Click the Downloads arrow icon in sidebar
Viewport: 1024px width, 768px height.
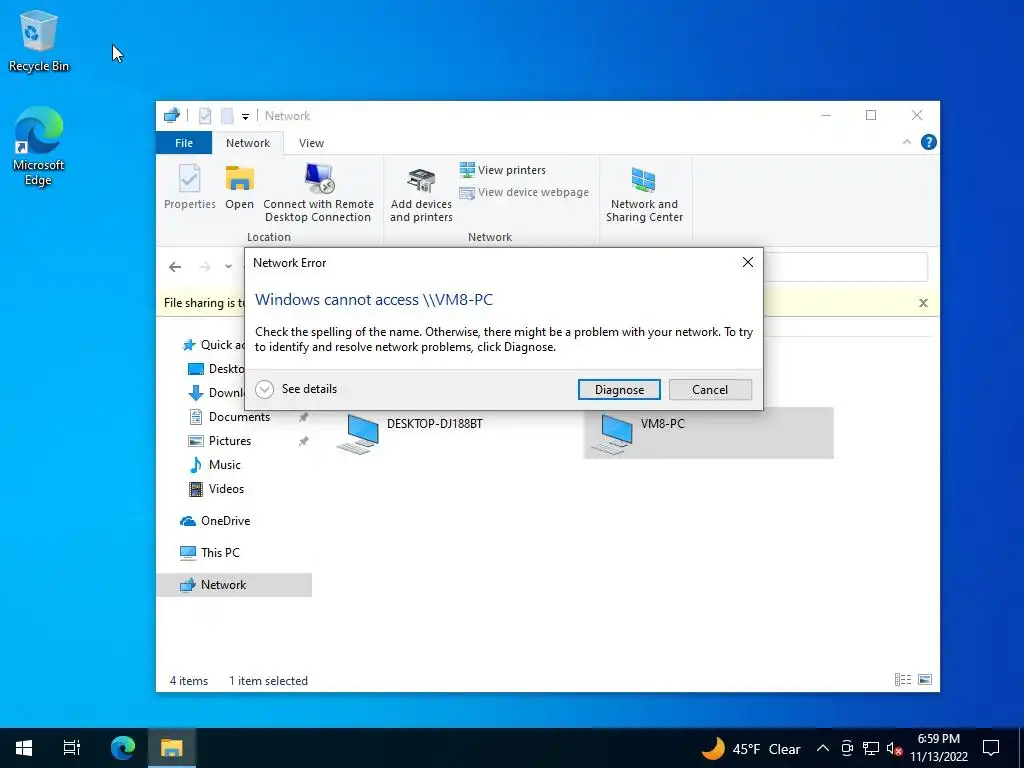tap(195, 392)
